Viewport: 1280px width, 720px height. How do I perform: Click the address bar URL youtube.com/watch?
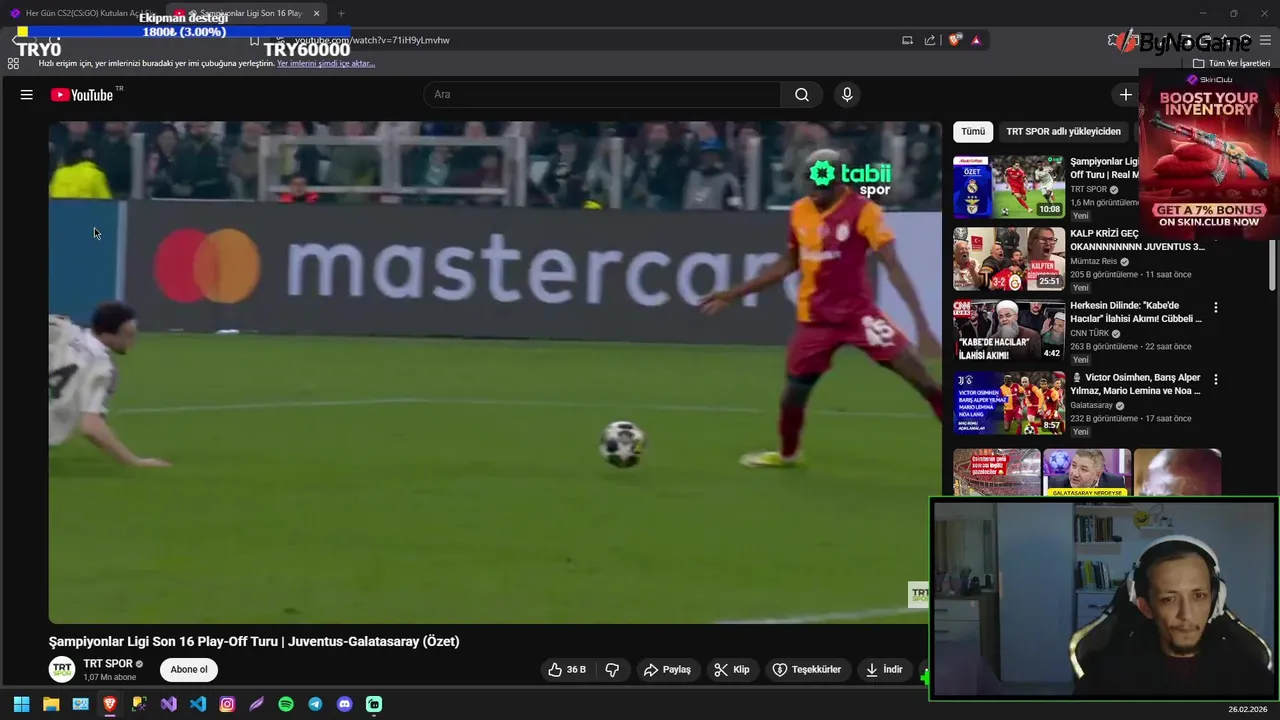tap(372, 40)
